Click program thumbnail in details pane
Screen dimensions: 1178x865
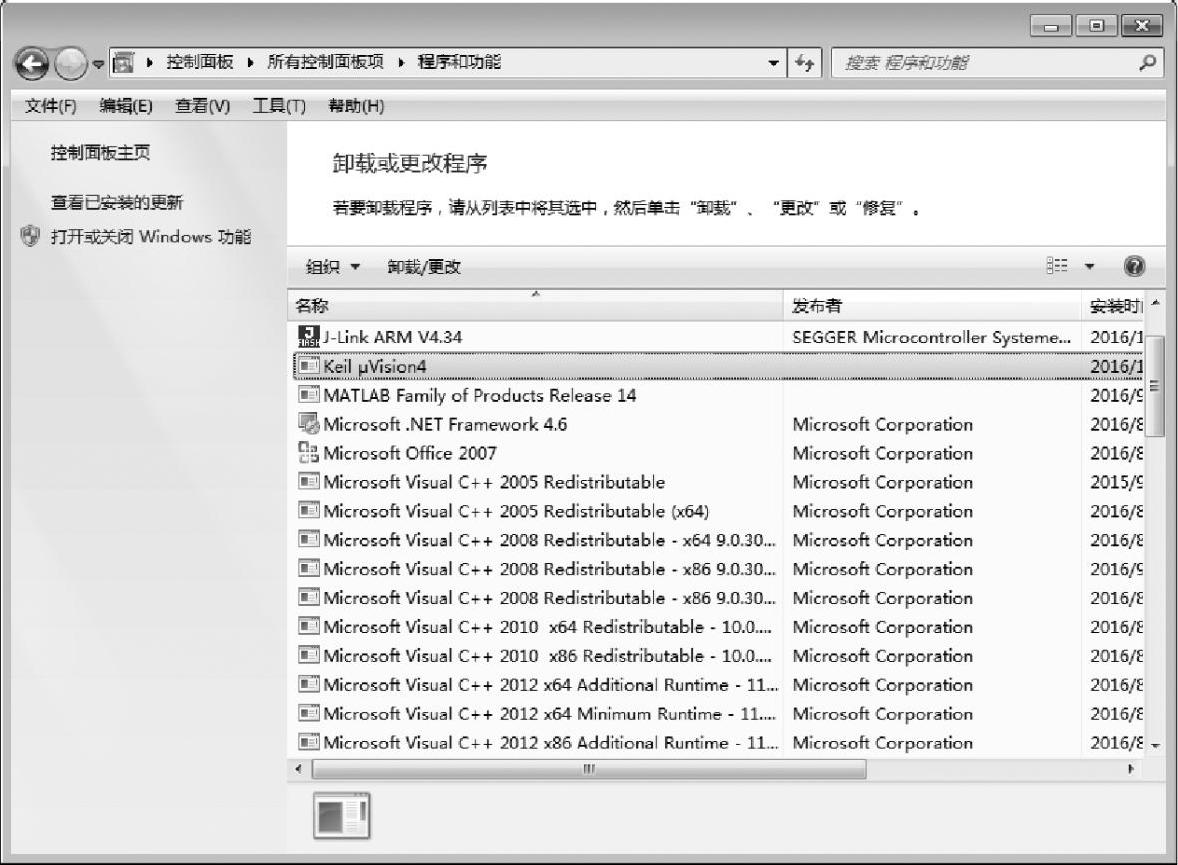pyautogui.click(x=342, y=815)
